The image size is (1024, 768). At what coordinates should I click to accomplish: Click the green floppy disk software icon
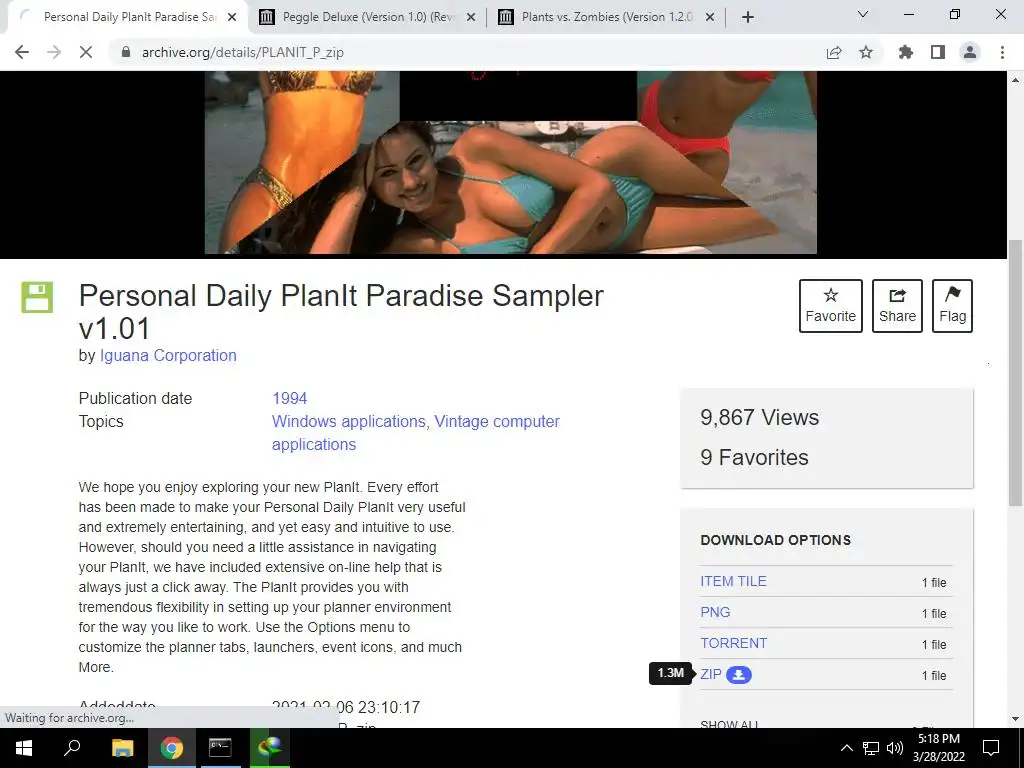point(37,297)
